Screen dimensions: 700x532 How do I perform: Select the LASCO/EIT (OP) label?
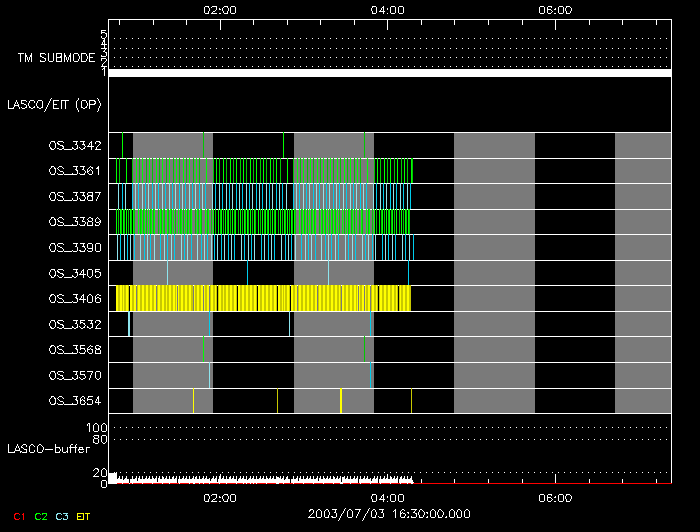pyautogui.click(x=54, y=104)
